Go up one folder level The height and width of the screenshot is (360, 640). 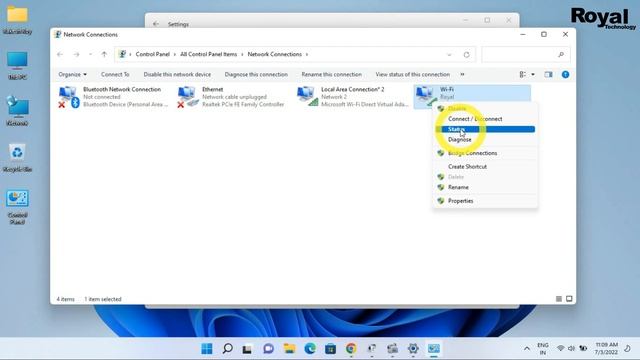coord(104,54)
